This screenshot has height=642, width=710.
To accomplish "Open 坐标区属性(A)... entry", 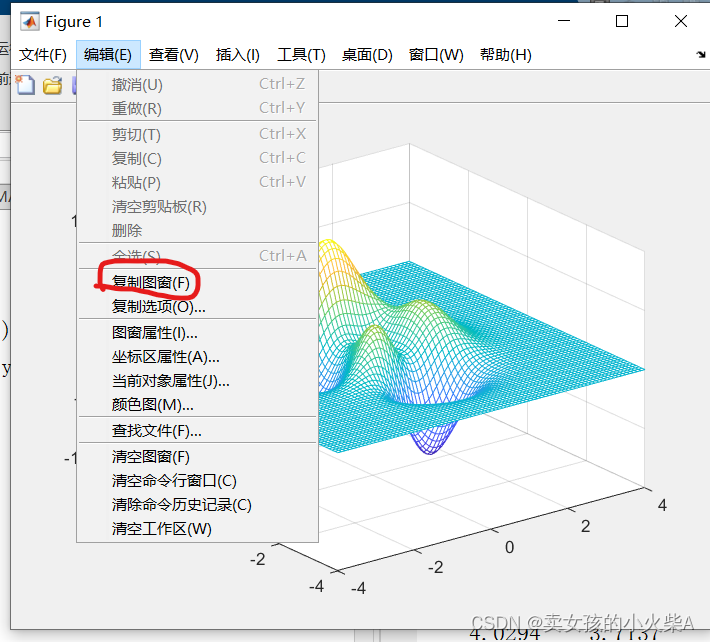I will [x=197, y=357].
